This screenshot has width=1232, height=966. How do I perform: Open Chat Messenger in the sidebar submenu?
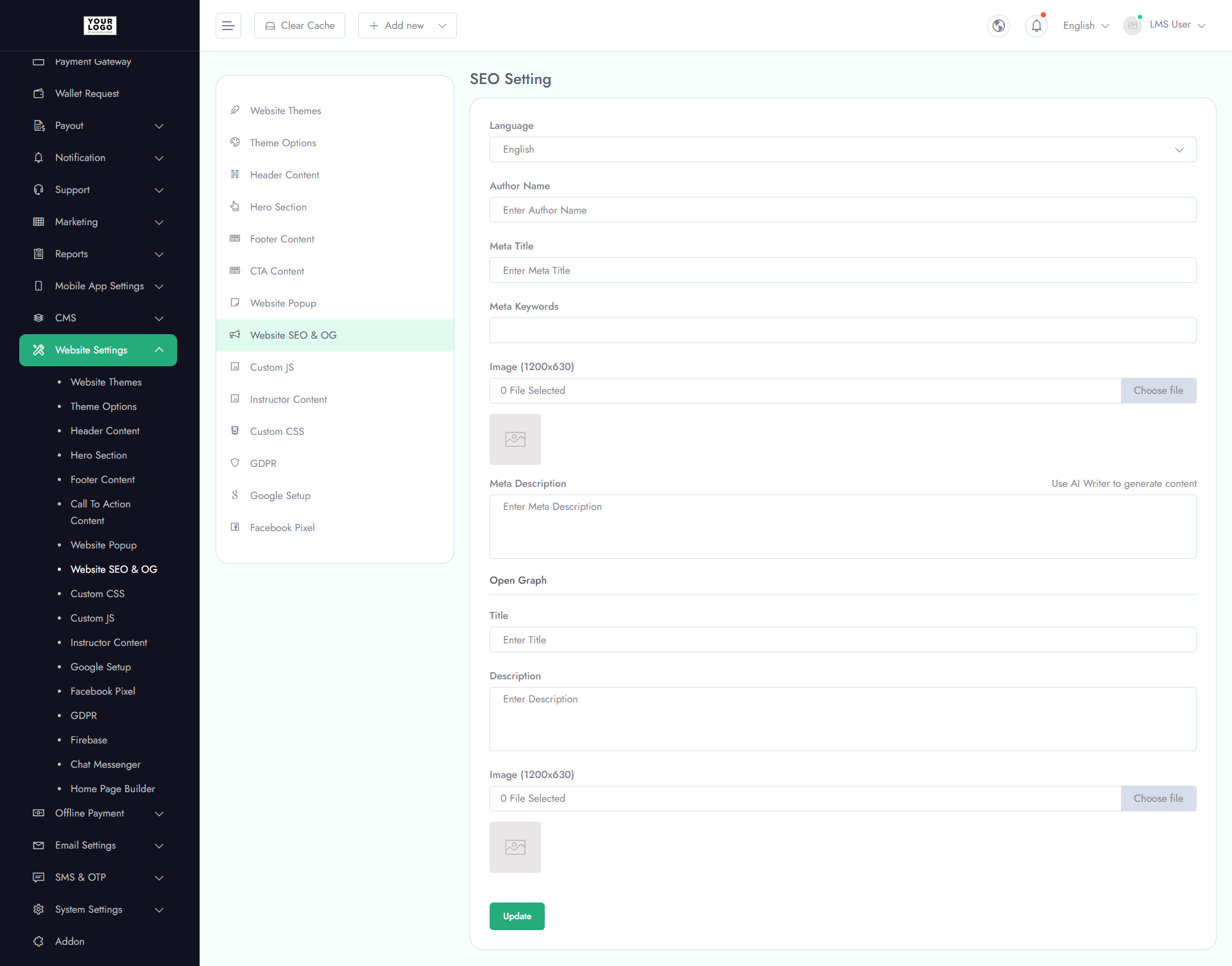tap(105, 765)
